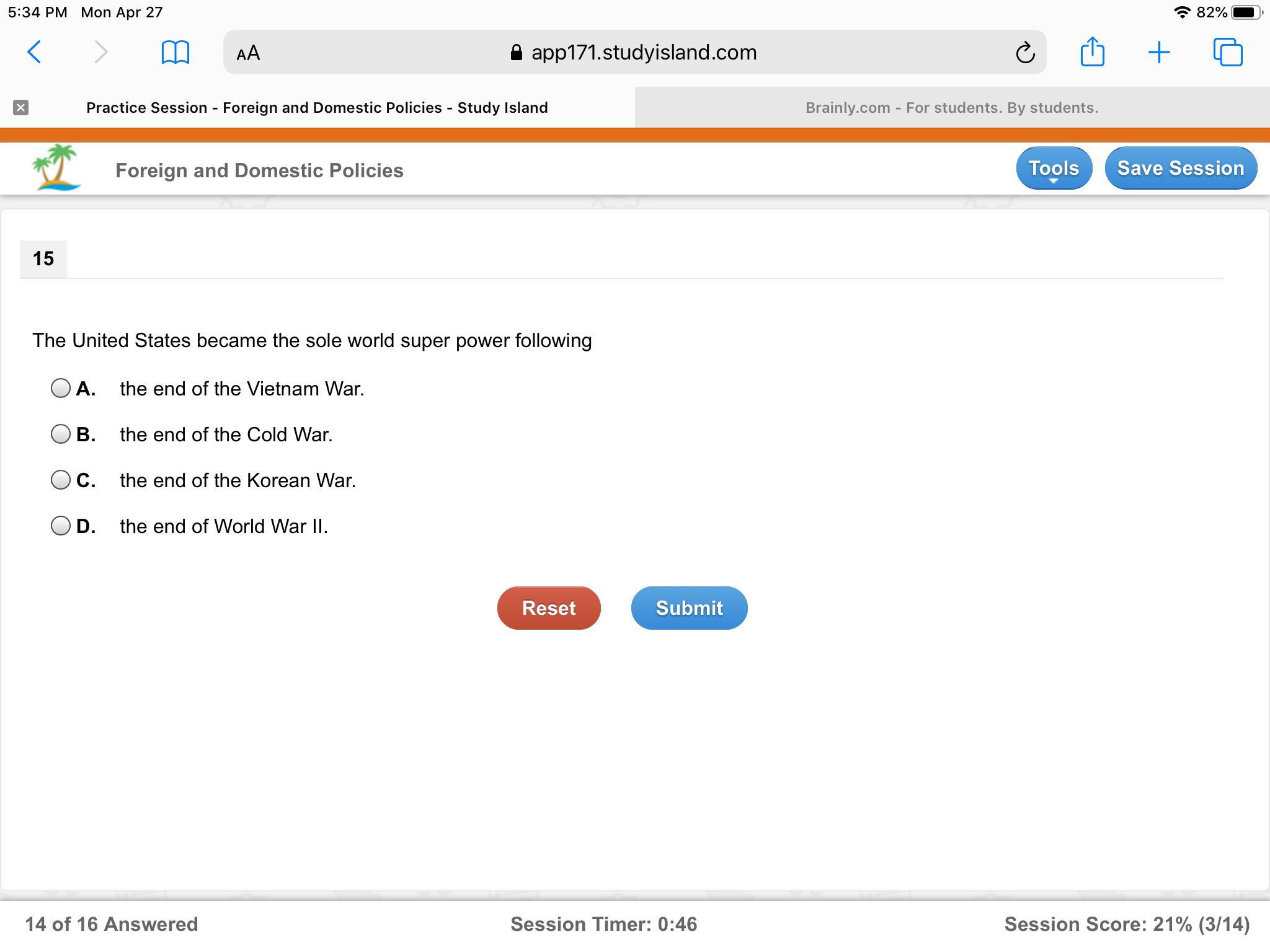Expand the Tools dropdown menu
Viewport: 1270px width, 952px height.
(1054, 169)
